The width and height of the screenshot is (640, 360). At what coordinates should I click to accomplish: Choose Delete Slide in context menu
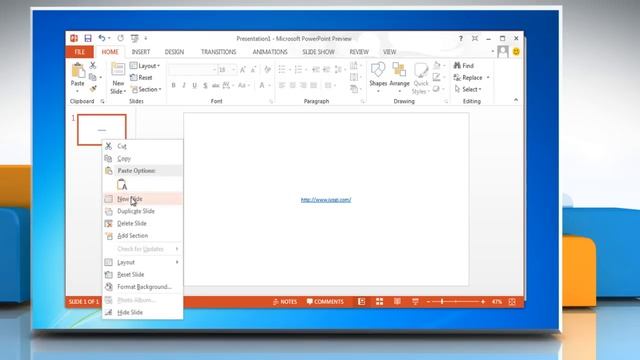(142, 224)
